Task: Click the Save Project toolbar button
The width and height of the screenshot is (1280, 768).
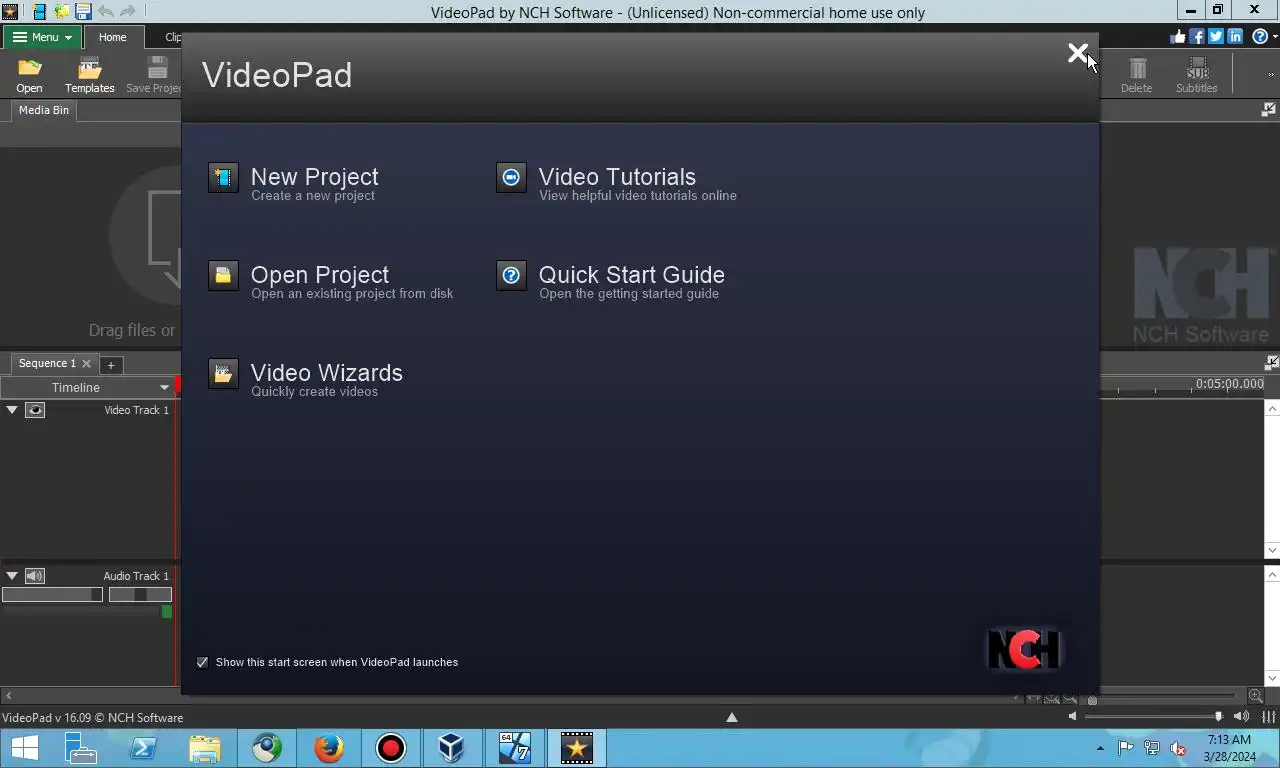Action: [x=155, y=75]
